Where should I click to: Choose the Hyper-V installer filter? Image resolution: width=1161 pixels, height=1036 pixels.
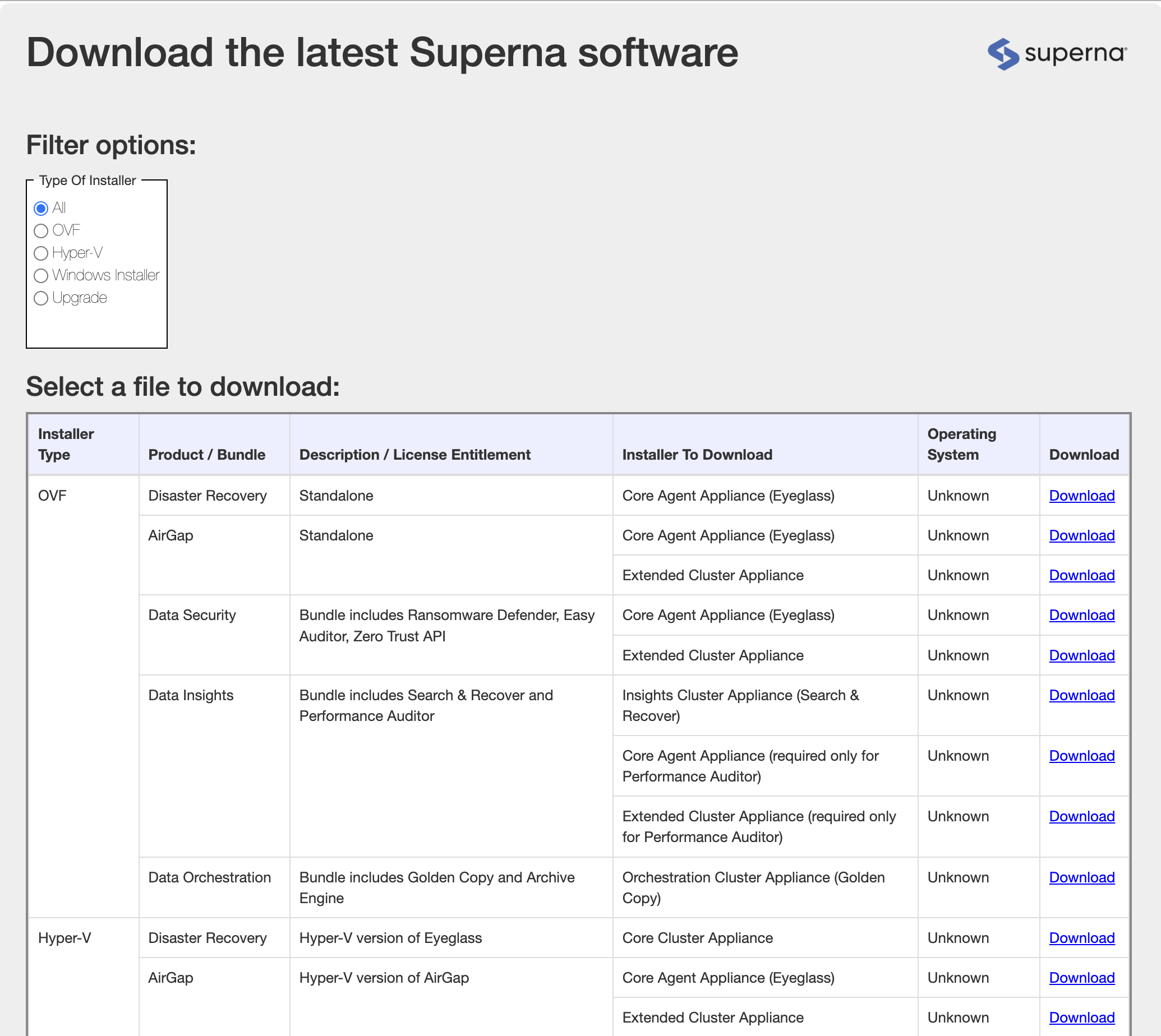point(41,253)
